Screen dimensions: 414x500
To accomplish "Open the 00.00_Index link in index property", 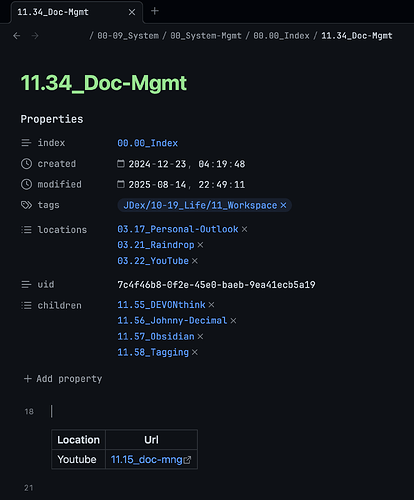I will click(x=147, y=143).
